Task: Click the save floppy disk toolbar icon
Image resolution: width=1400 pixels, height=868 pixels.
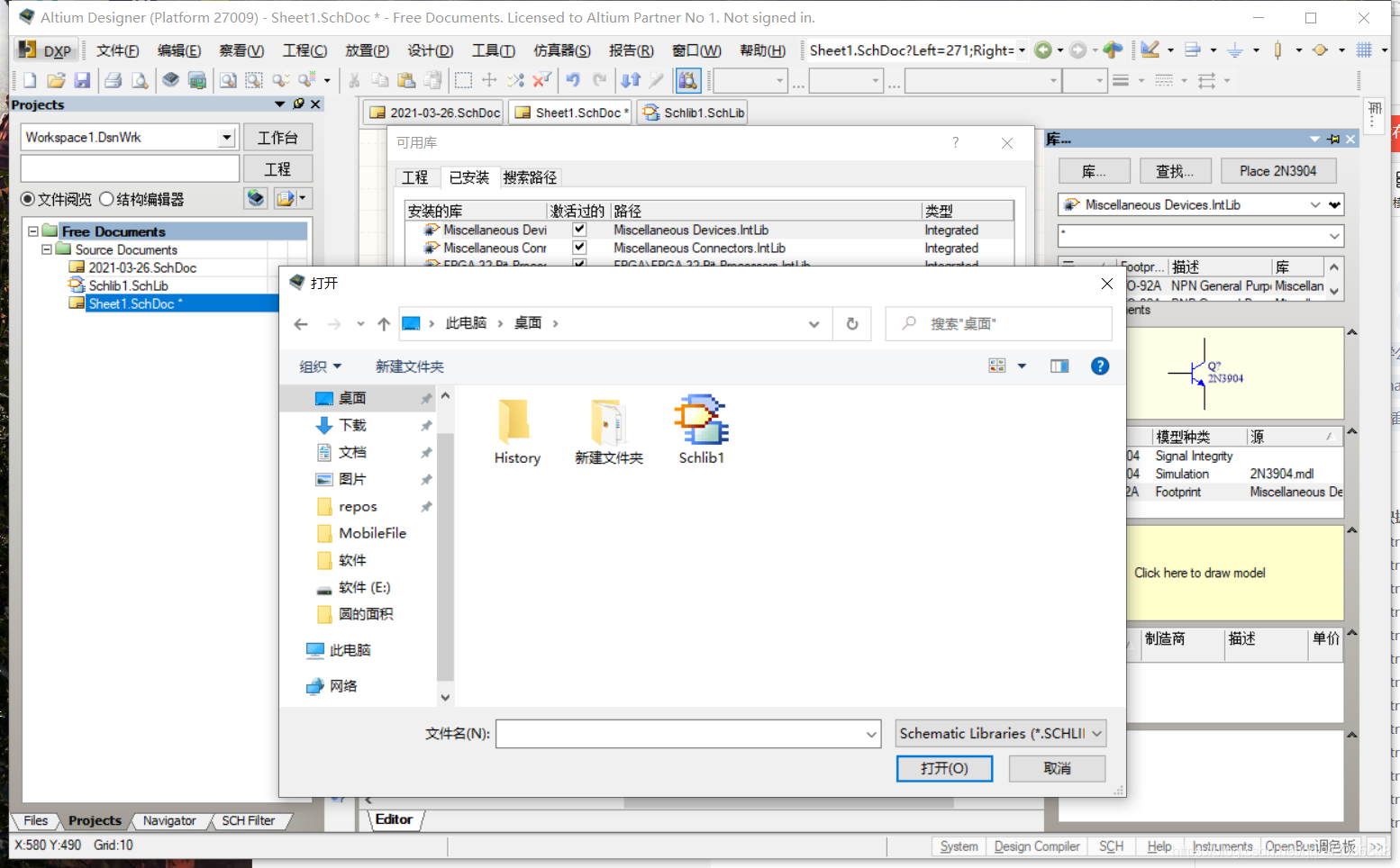Action: pyautogui.click(x=82, y=81)
